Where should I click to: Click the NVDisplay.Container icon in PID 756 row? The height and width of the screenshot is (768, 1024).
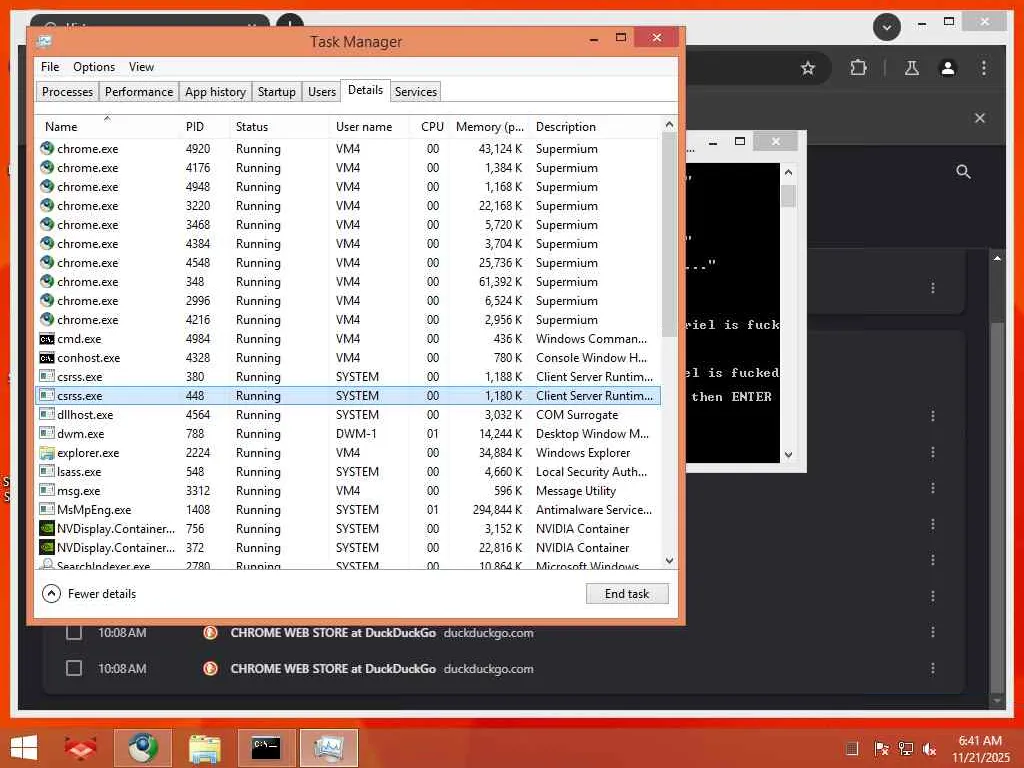(47, 528)
